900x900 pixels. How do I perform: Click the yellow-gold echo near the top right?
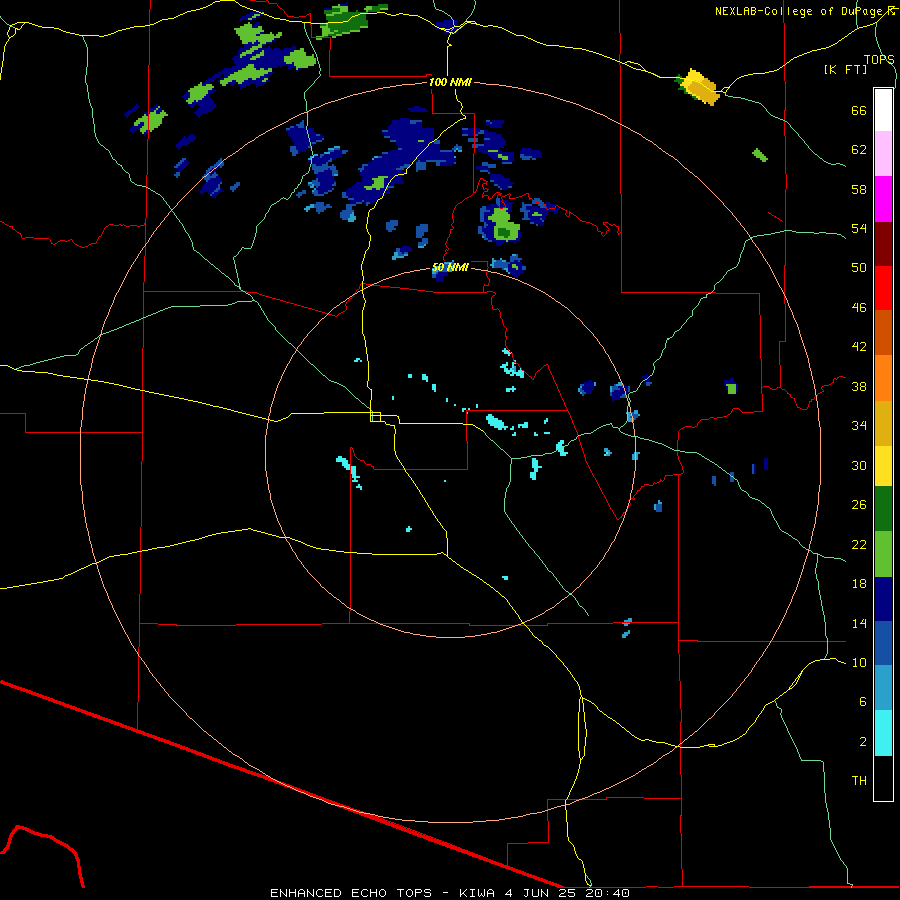tap(699, 87)
